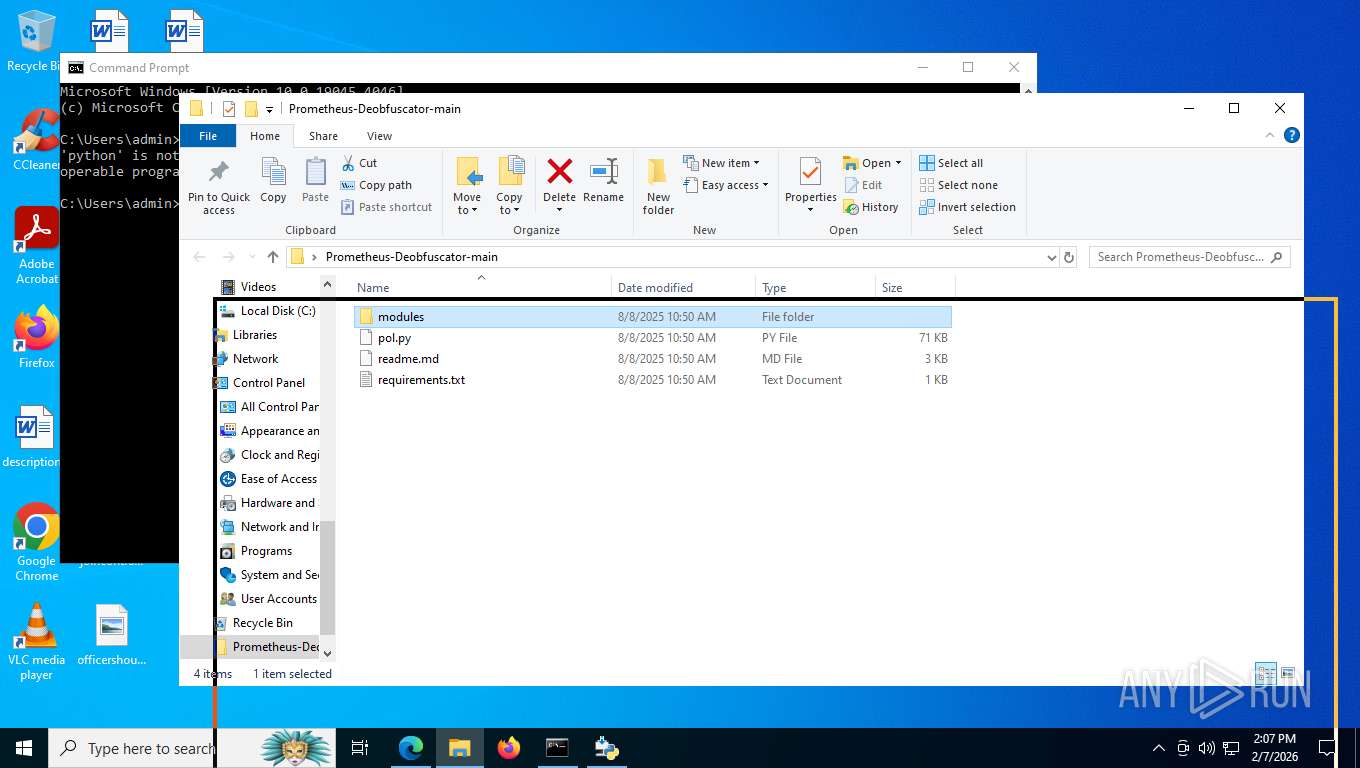Image resolution: width=1360 pixels, height=768 pixels.
Task: Select Local Disk (C:) in navigation pane
Action: pyautogui.click(x=268, y=311)
